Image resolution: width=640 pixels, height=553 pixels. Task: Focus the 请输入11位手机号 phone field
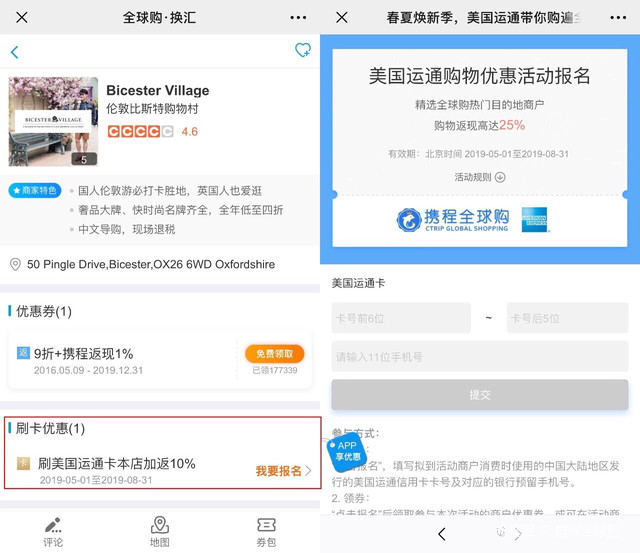pos(480,356)
